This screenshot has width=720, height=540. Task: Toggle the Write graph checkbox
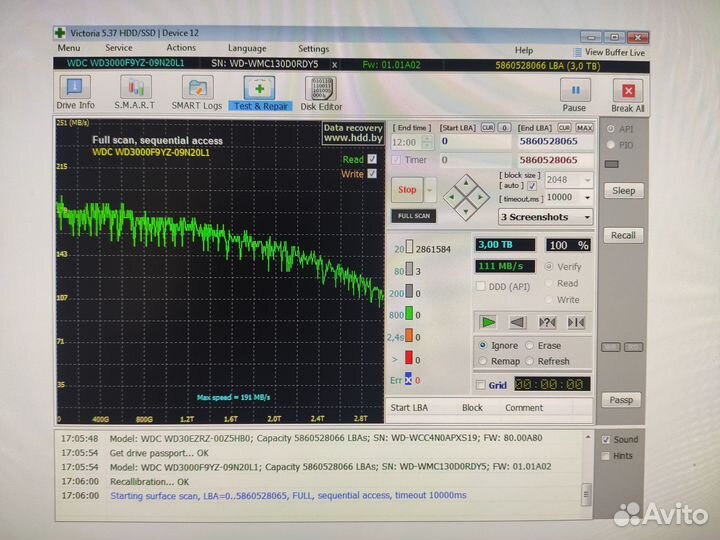(373, 174)
